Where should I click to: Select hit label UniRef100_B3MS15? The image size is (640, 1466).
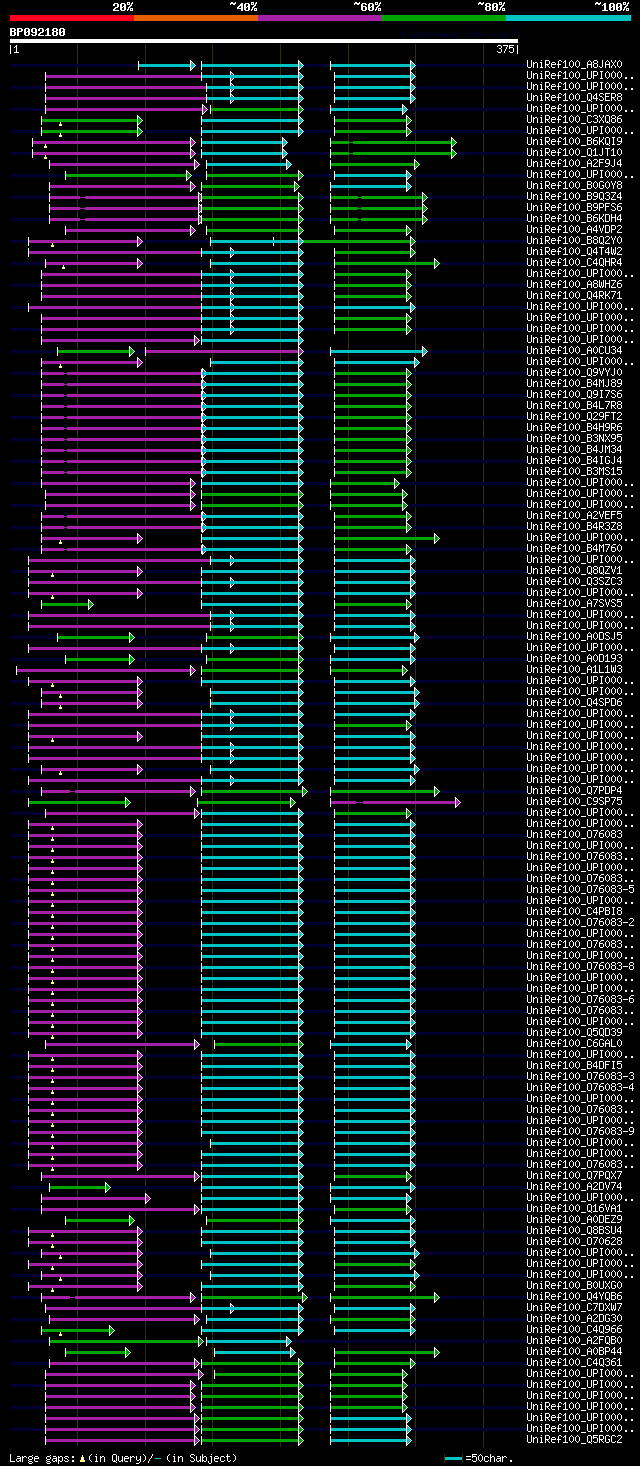[575, 472]
